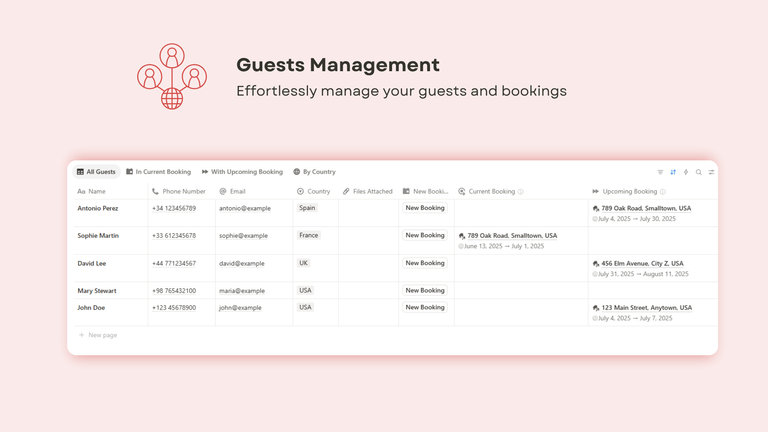
Task: Click the Phone Number column header
Action: tap(181, 192)
